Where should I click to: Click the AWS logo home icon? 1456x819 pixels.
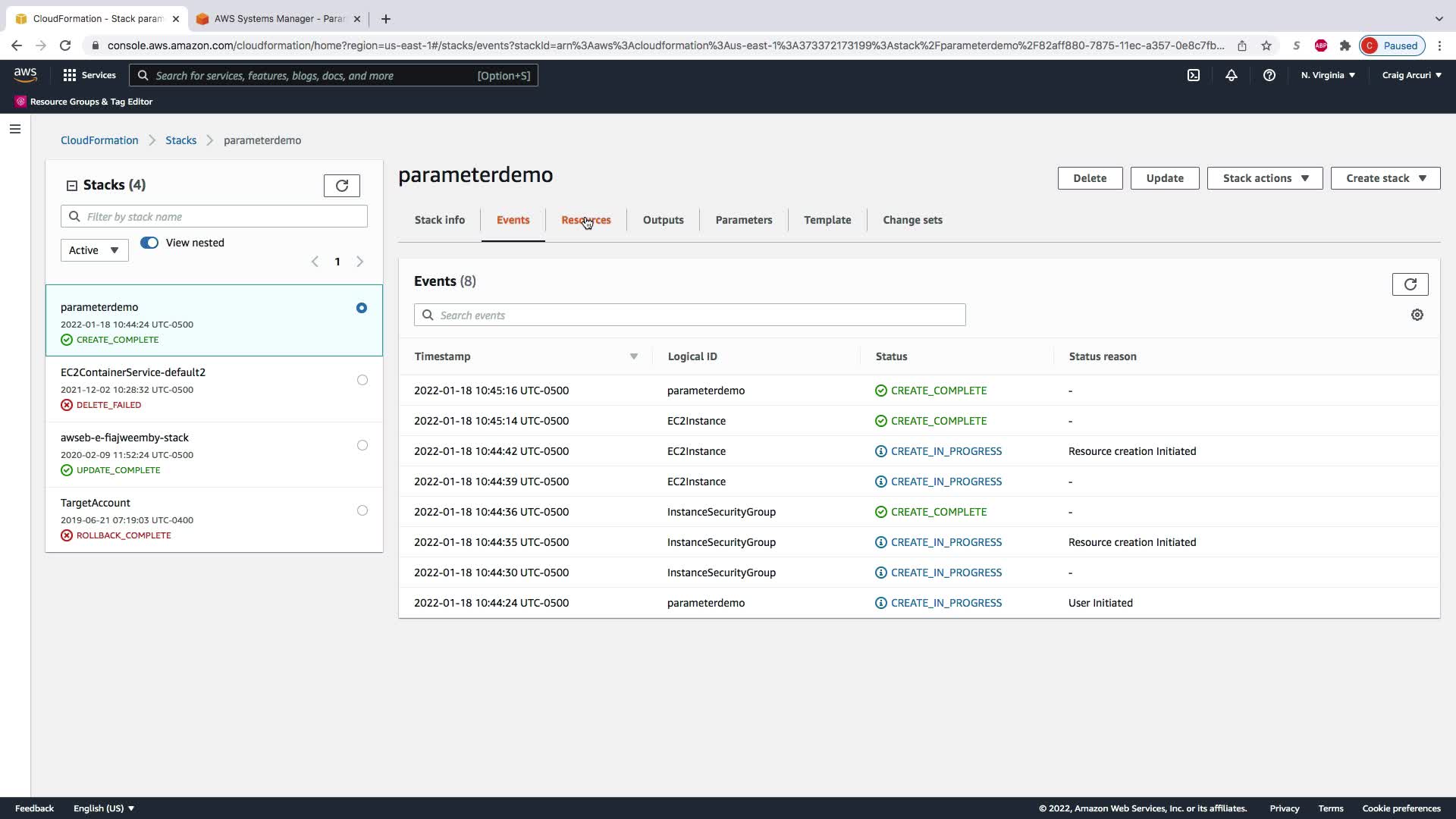[25, 74]
